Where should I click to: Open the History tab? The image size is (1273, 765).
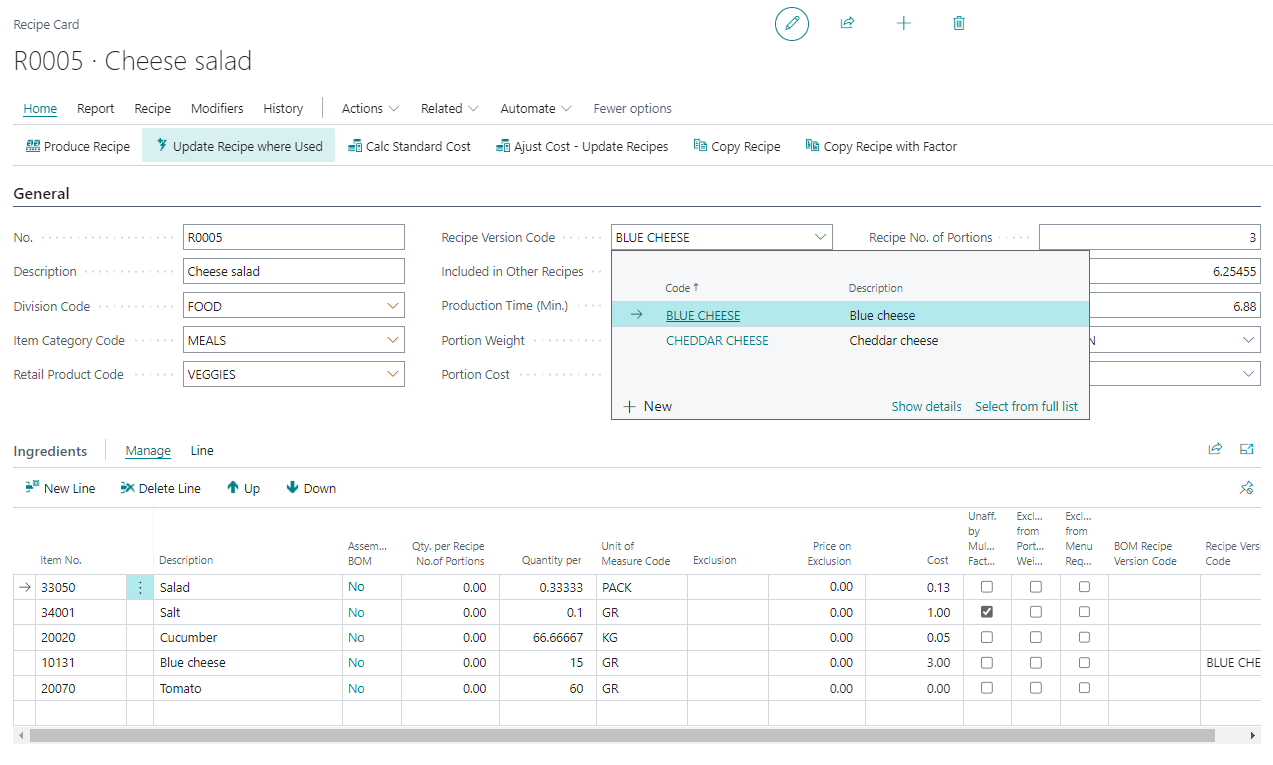pos(283,108)
